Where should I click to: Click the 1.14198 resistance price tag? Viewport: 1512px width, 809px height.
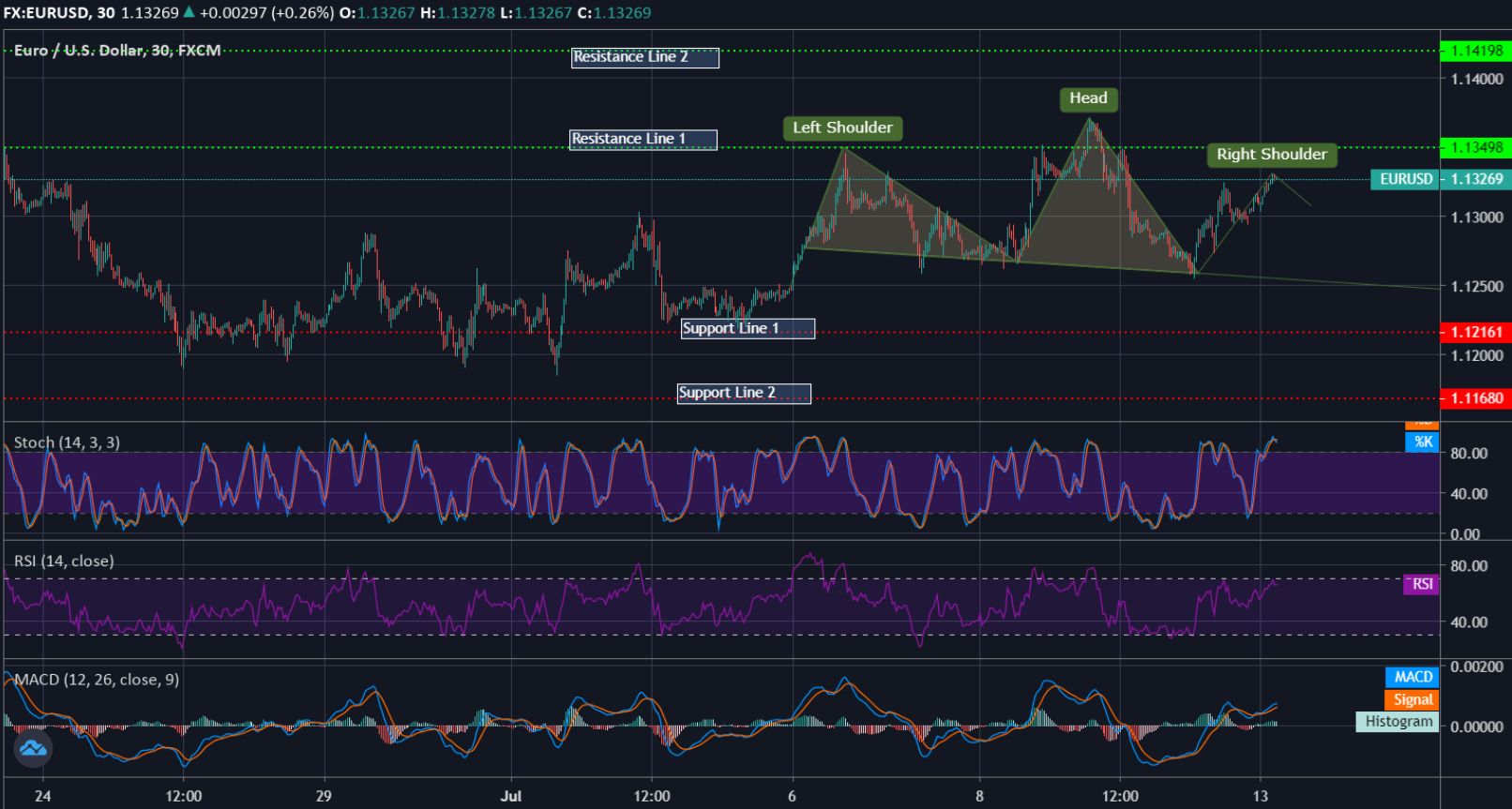click(x=1475, y=51)
